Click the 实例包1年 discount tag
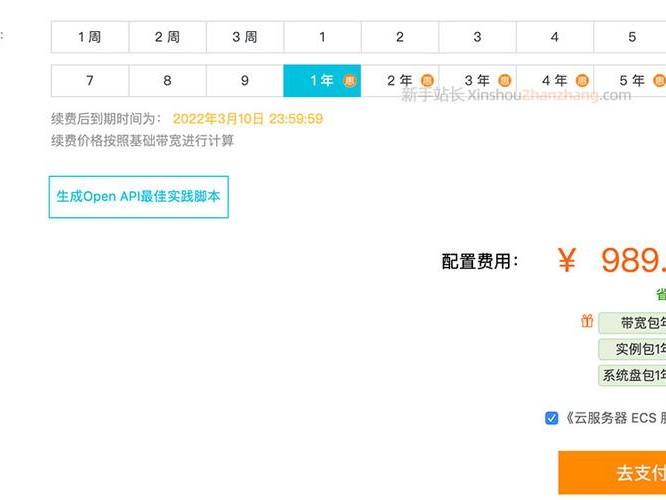 click(x=632, y=349)
